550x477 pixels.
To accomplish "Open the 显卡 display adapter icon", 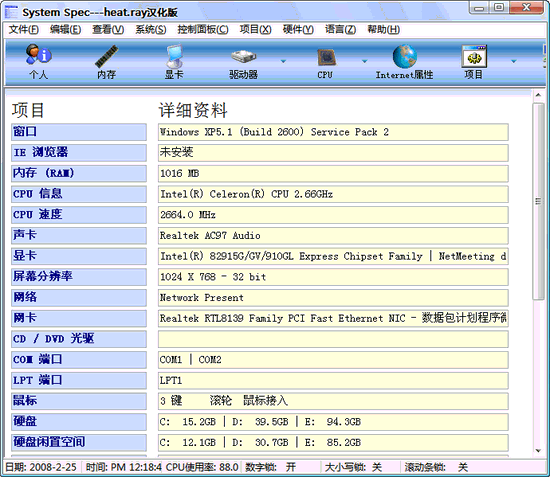I will tap(174, 61).
